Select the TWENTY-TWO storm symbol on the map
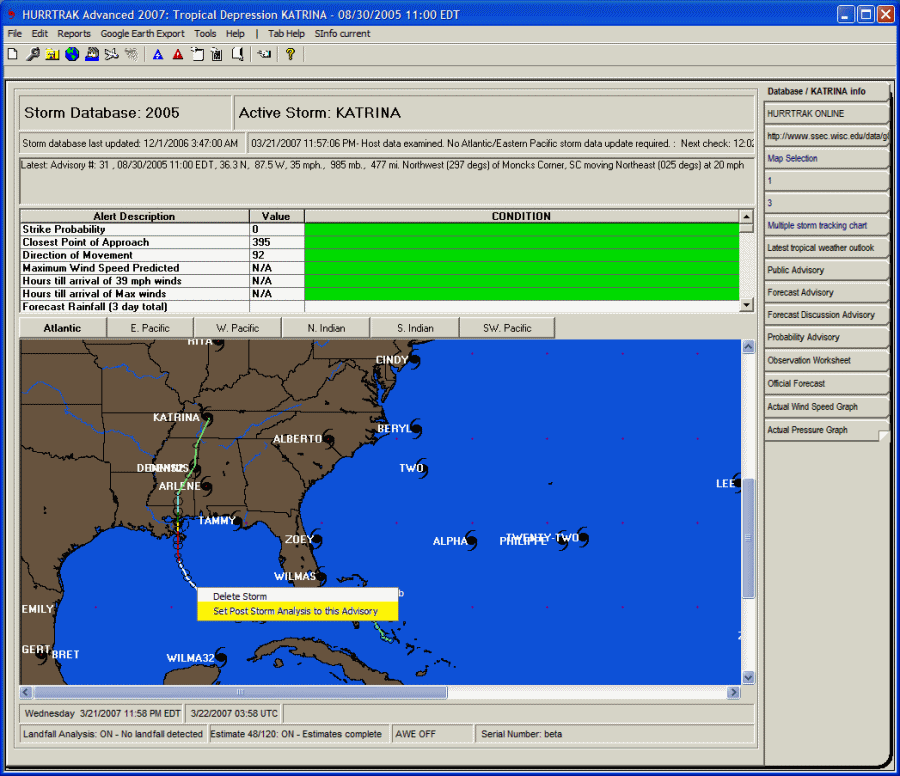Viewport: 900px width, 776px height. 583,537
